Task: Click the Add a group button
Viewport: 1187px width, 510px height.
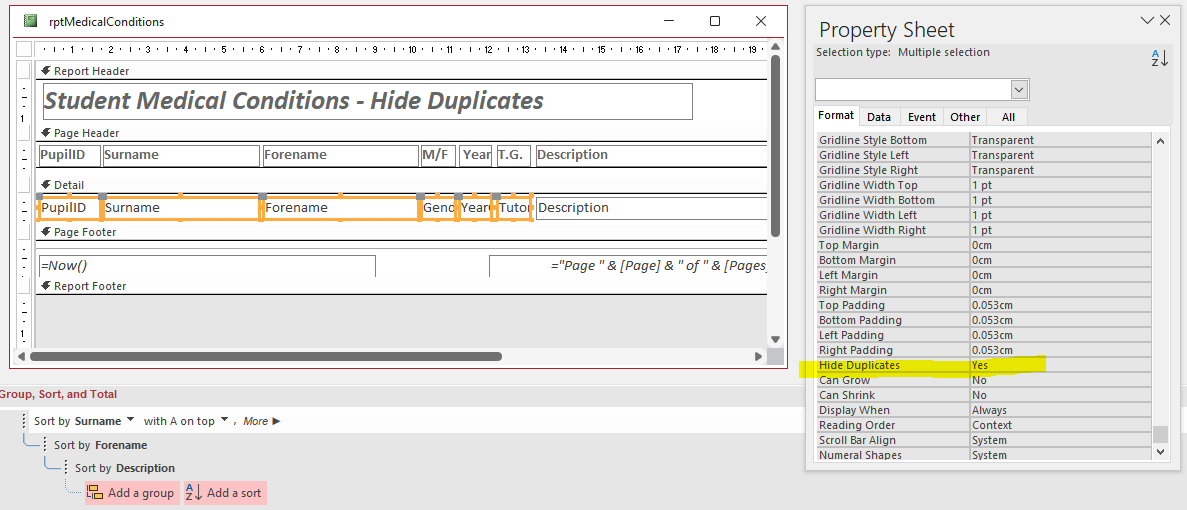Action: (x=132, y=493)
